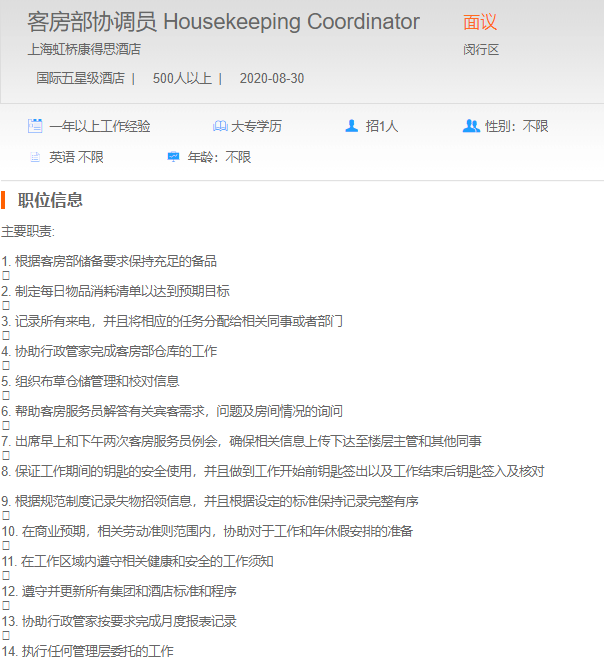Select the 闵行区 district label

click(480, 49)
